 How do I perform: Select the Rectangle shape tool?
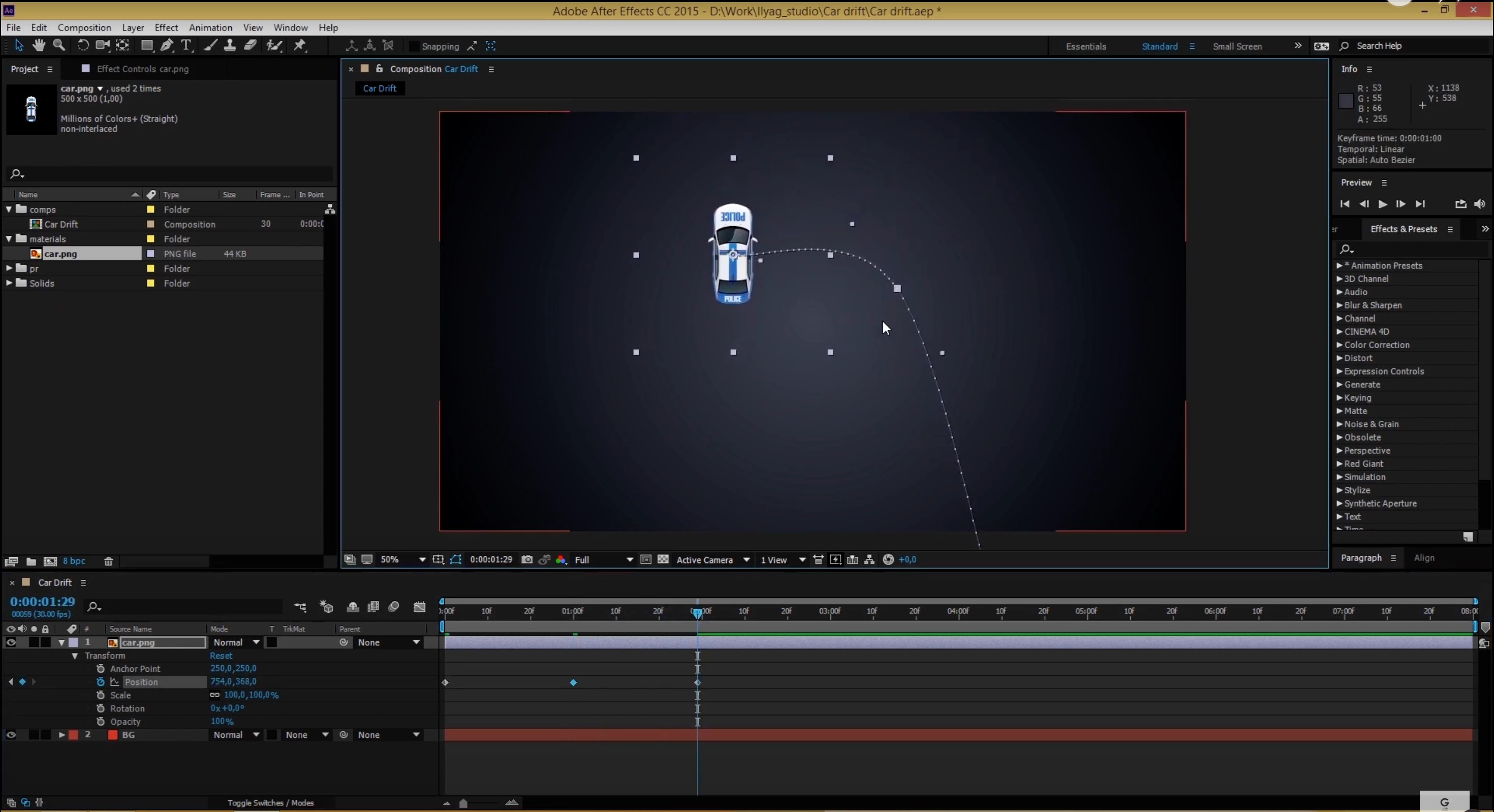[147, 46]
